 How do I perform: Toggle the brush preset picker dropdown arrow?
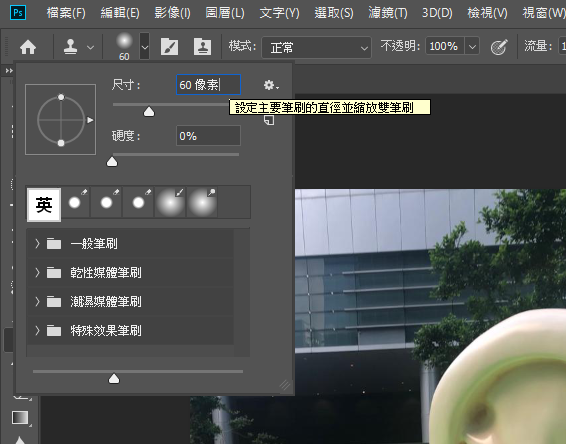(145, 47)
